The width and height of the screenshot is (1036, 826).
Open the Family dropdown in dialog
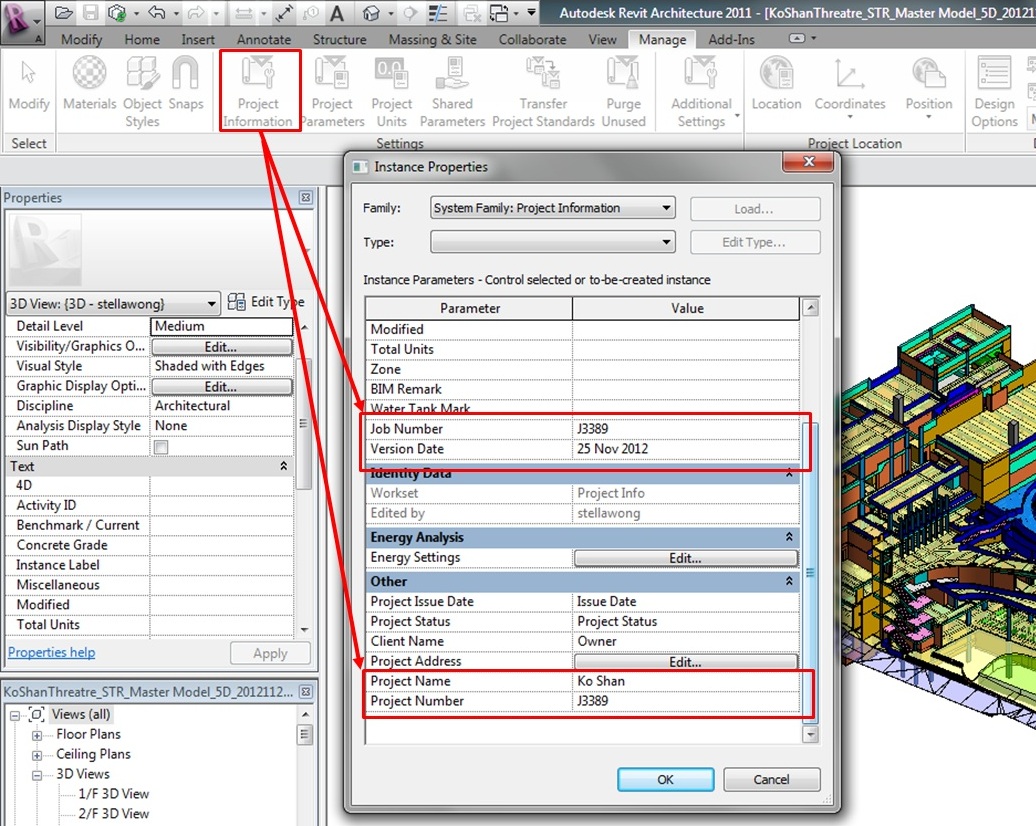tap(552, 208)
